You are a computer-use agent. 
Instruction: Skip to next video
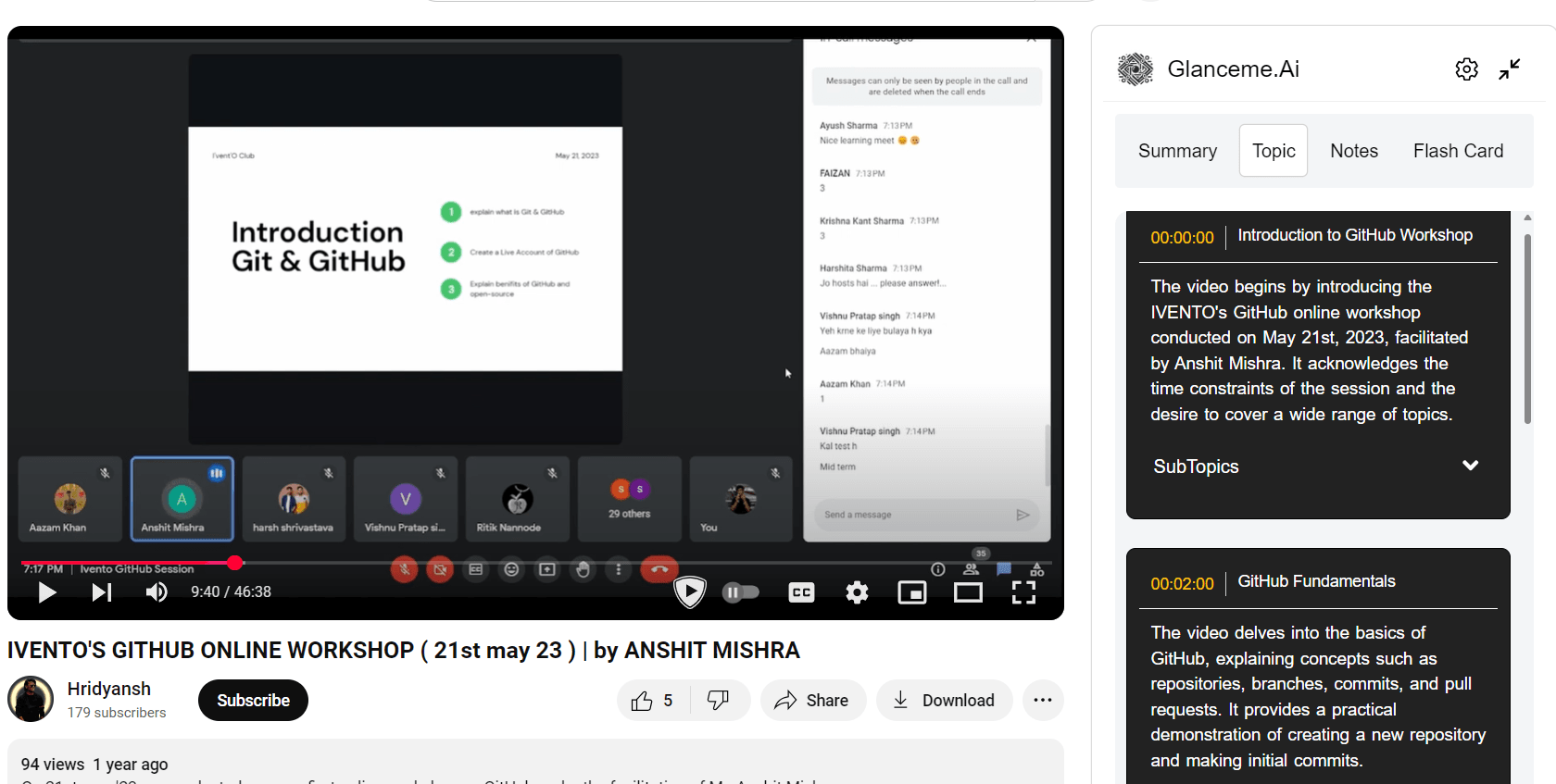(102, 591)
